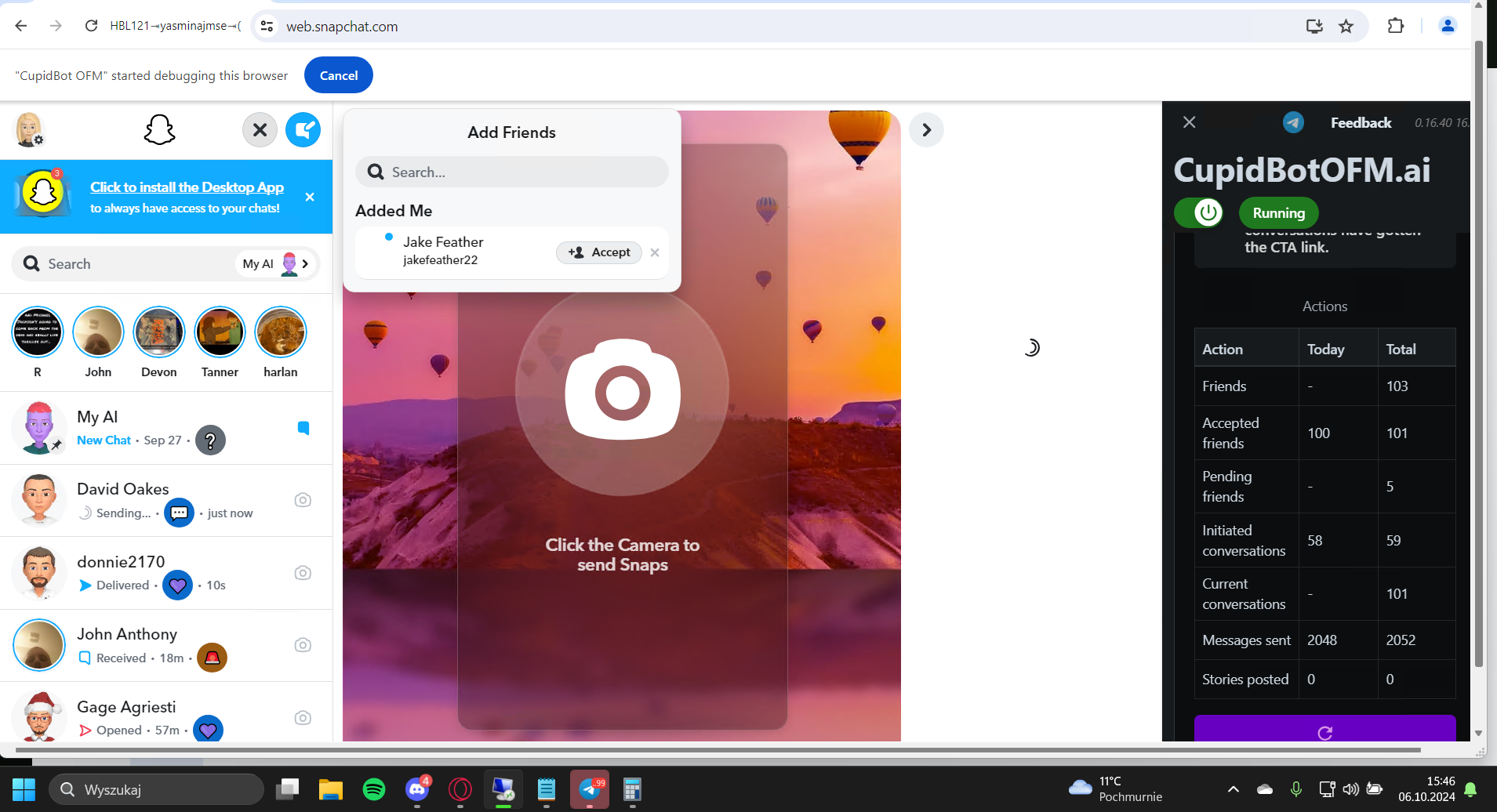Show hidden system tray icons

[x=1233, y=789]
